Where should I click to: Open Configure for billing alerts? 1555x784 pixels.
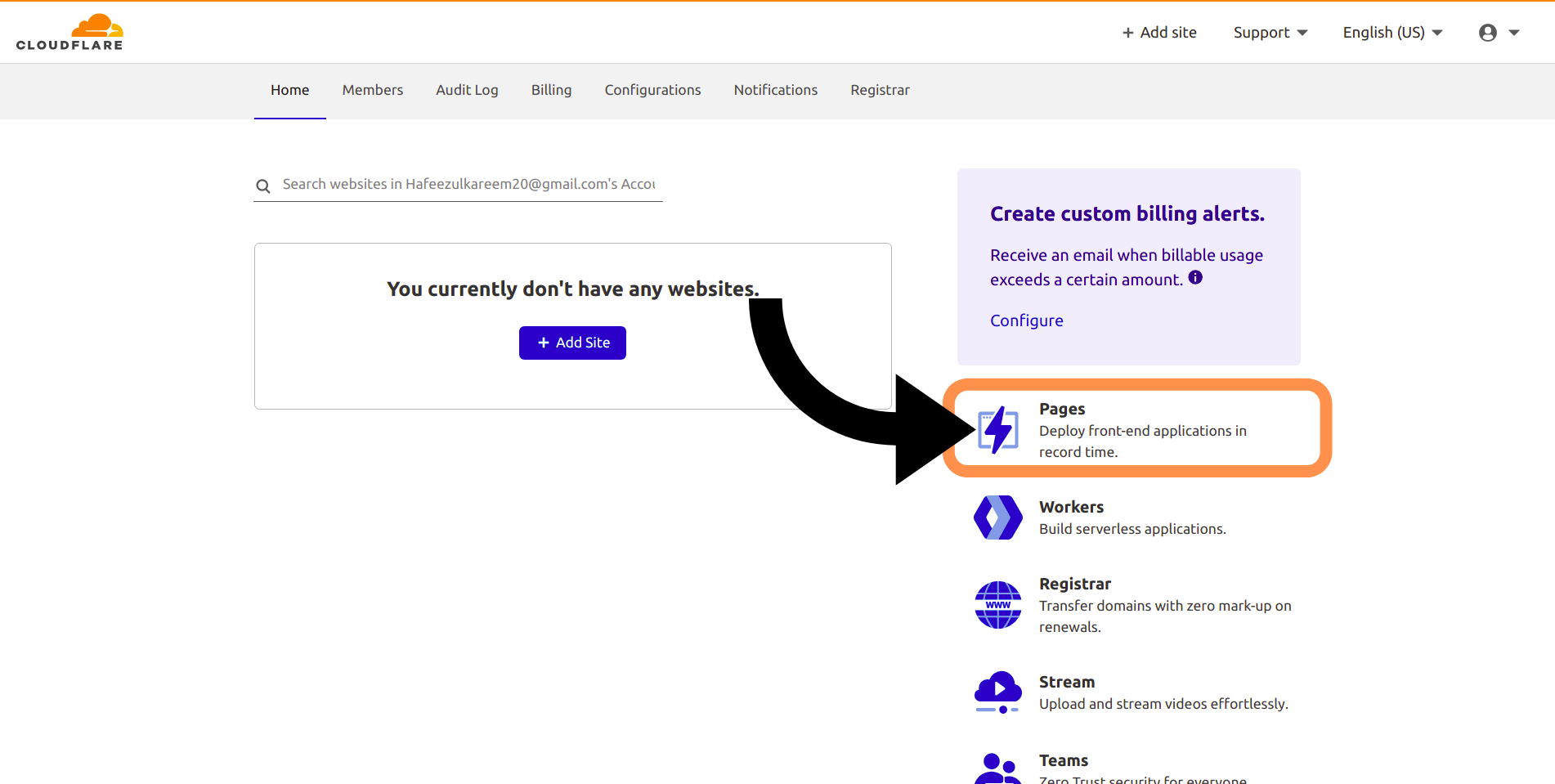(1026, 320)
